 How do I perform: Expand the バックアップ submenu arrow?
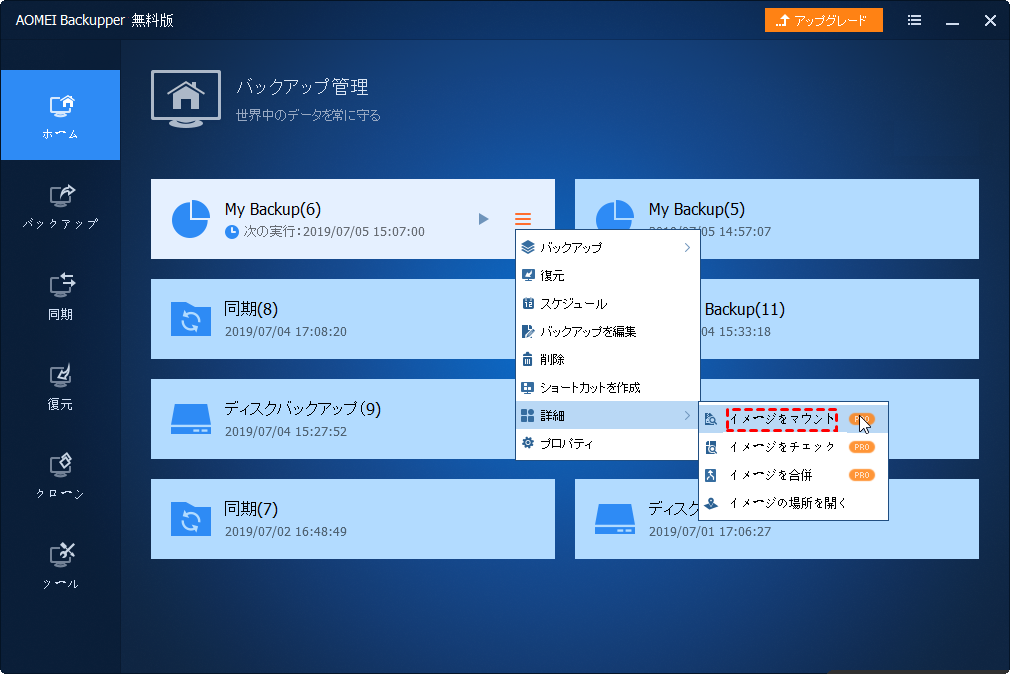tap(687, 247)
